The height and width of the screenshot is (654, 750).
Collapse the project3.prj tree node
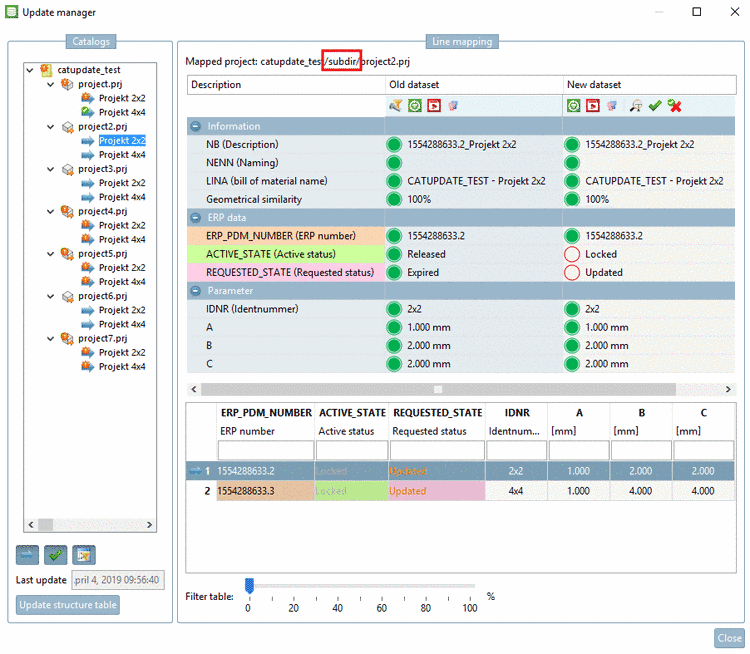pos(51,169)
